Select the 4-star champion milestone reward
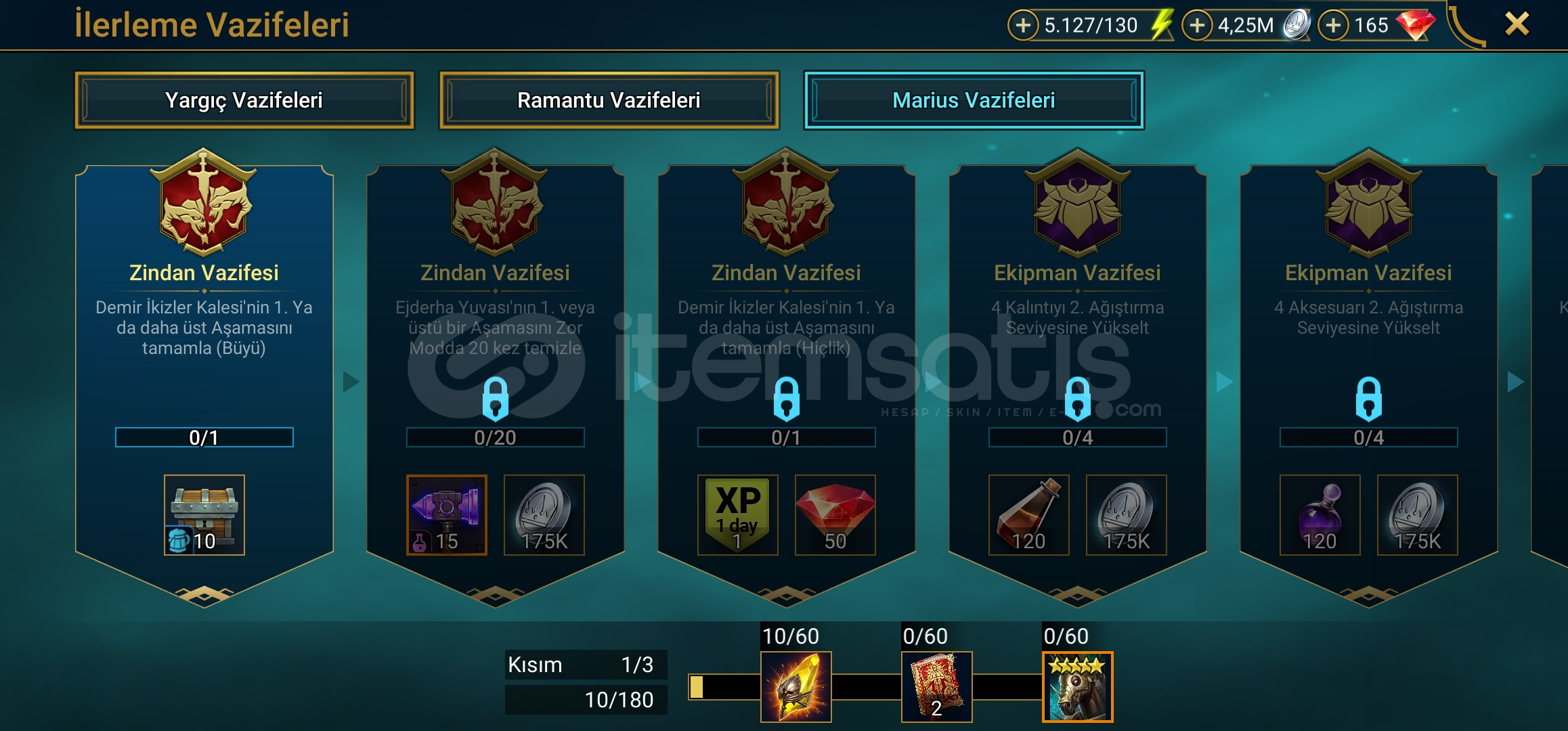The height and width of the screenshot is (731, 1568). click(x=1078, y=687)
